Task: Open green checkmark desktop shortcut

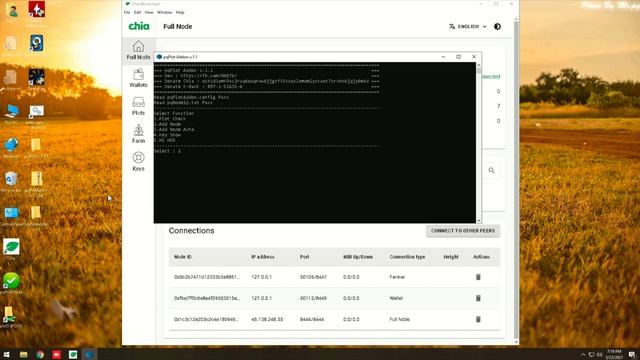Action: coord(11,283)
